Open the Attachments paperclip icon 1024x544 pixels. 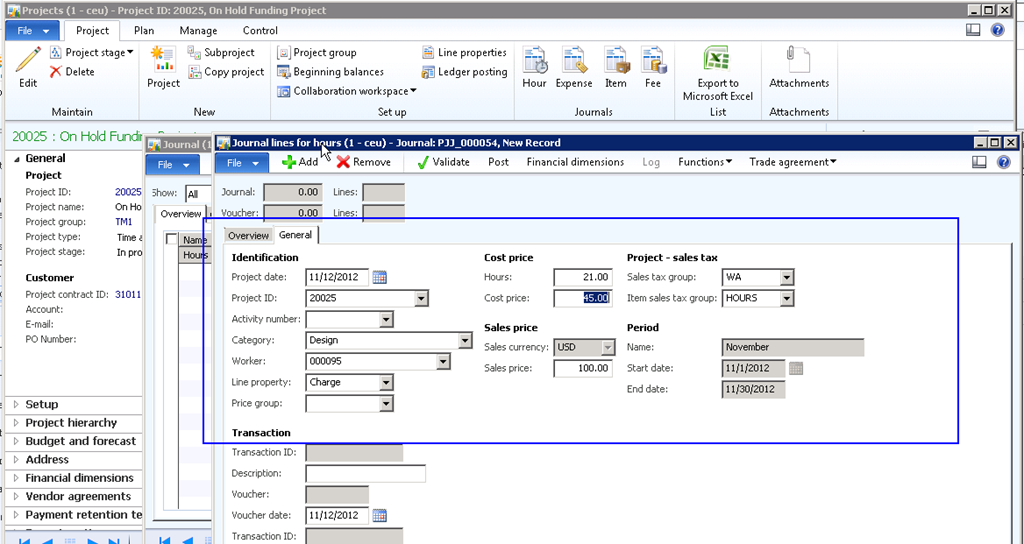798,59
